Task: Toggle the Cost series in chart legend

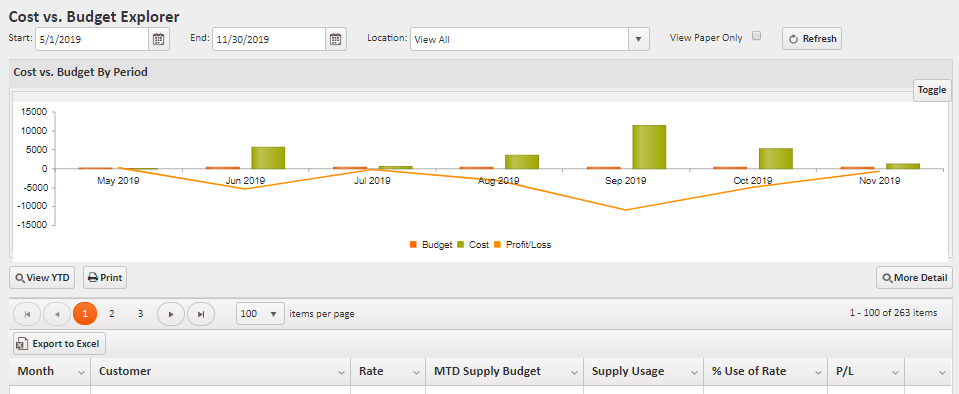Action: tap(473, 245)
